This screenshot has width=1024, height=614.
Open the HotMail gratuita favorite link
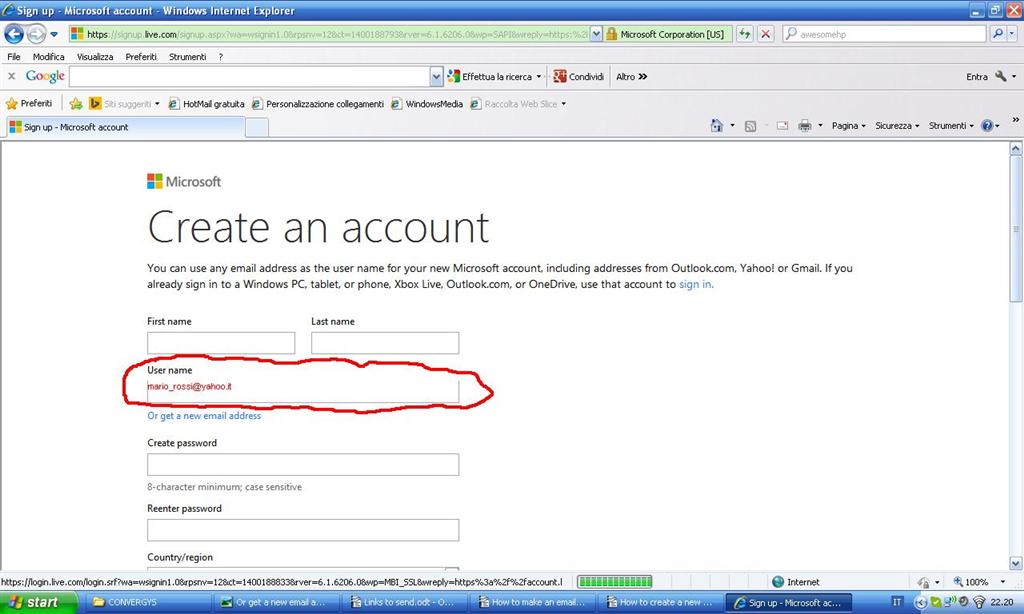pos(206,103)
